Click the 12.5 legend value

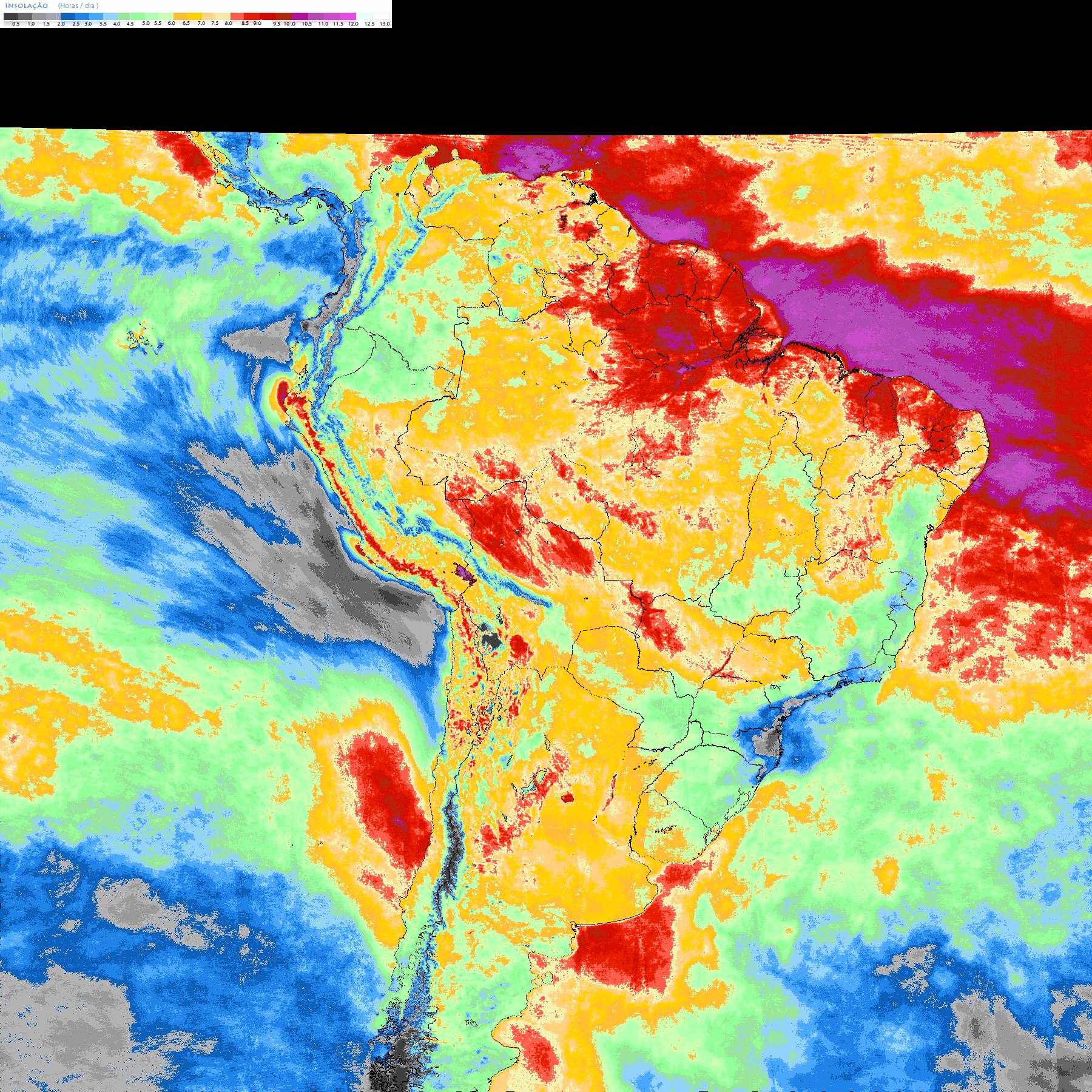pos(369,24)
